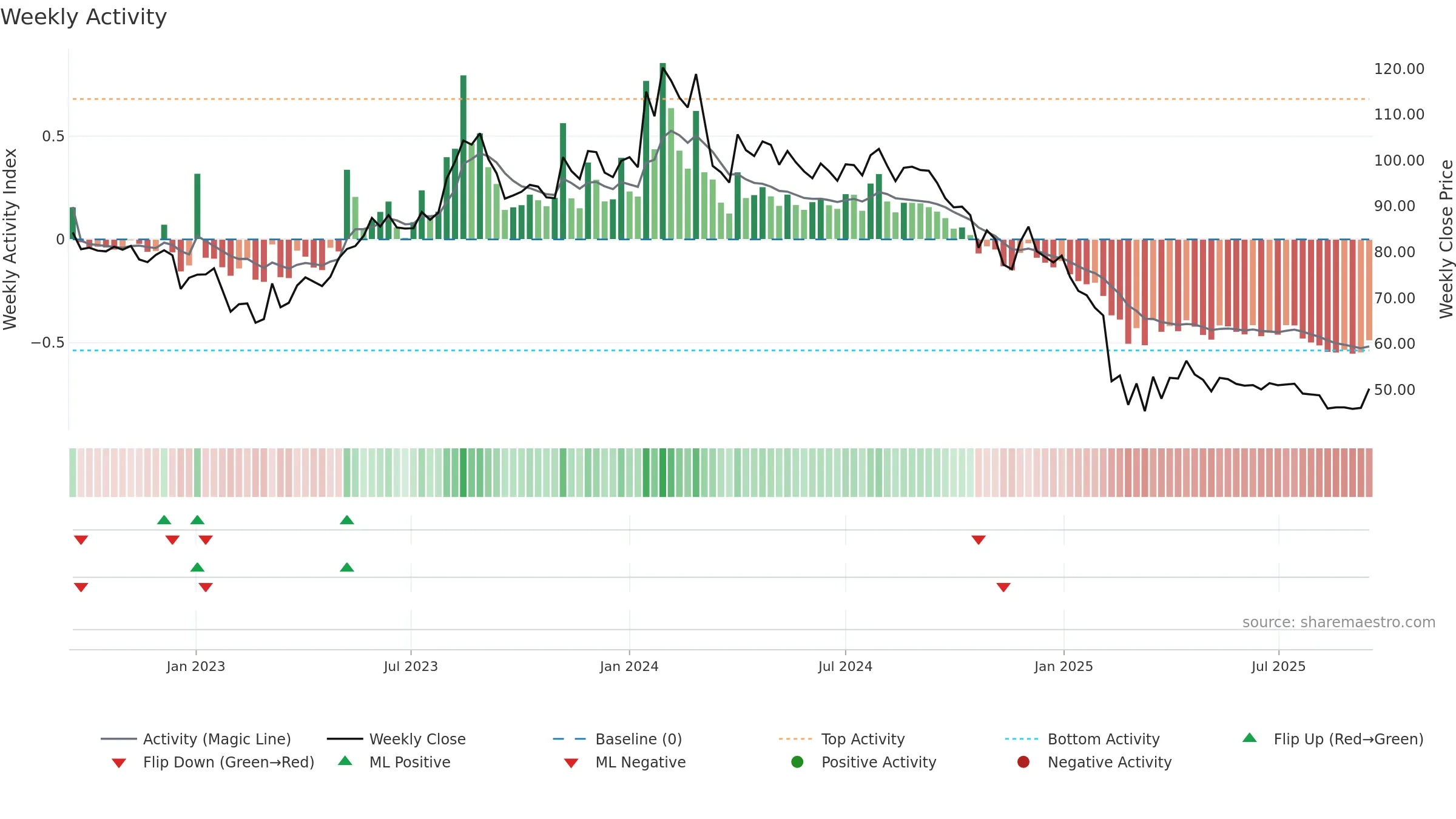Click the Jul 2024 axis label
Viewport: 1456px width, 819px height.
[x=845, y=667]
